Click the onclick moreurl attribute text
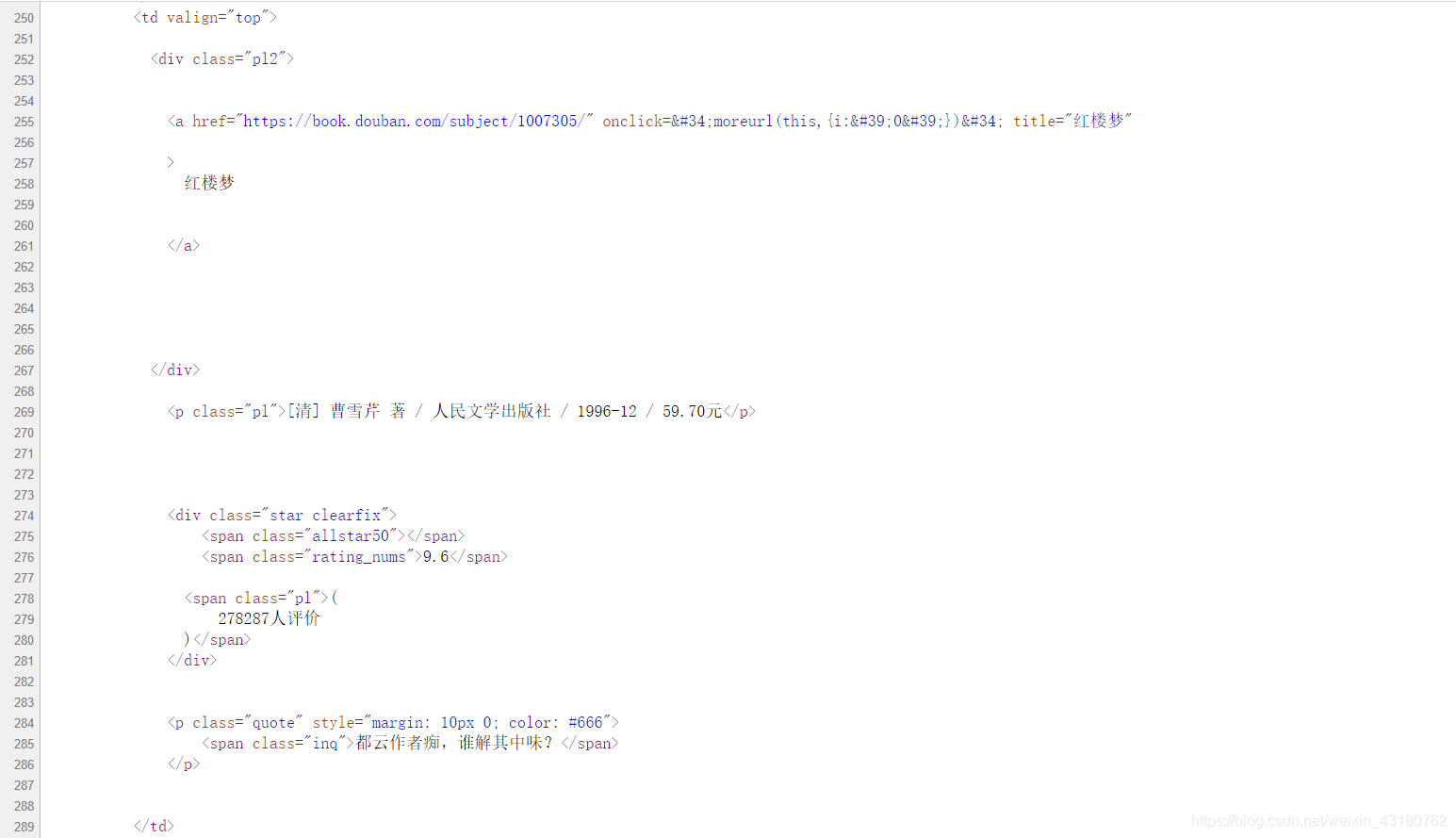Screen dimensions: 1456x838 point(803,122)
